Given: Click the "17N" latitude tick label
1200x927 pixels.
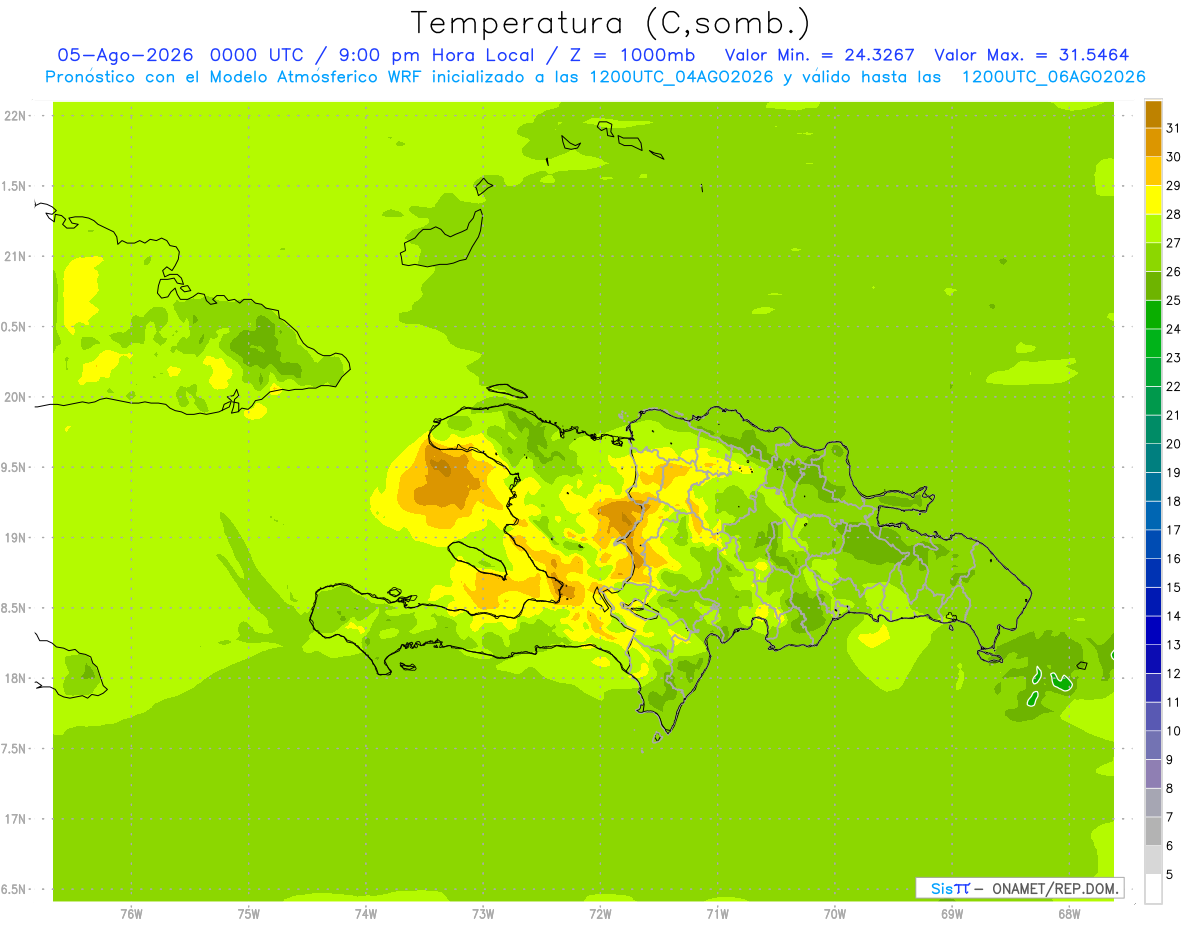Looking at the screenshot, I should tap(15, 819).
